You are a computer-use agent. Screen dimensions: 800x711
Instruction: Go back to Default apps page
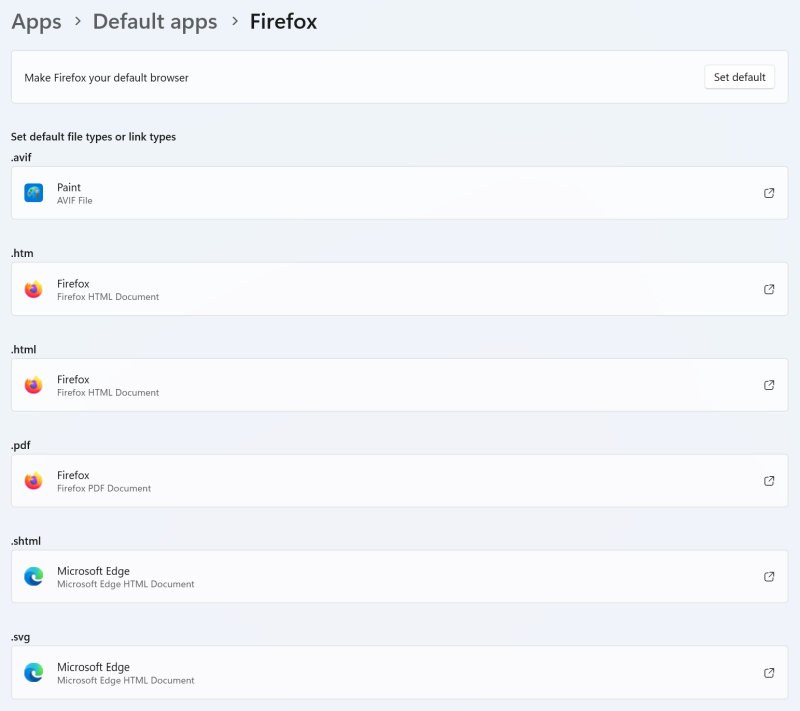point(155,21)
